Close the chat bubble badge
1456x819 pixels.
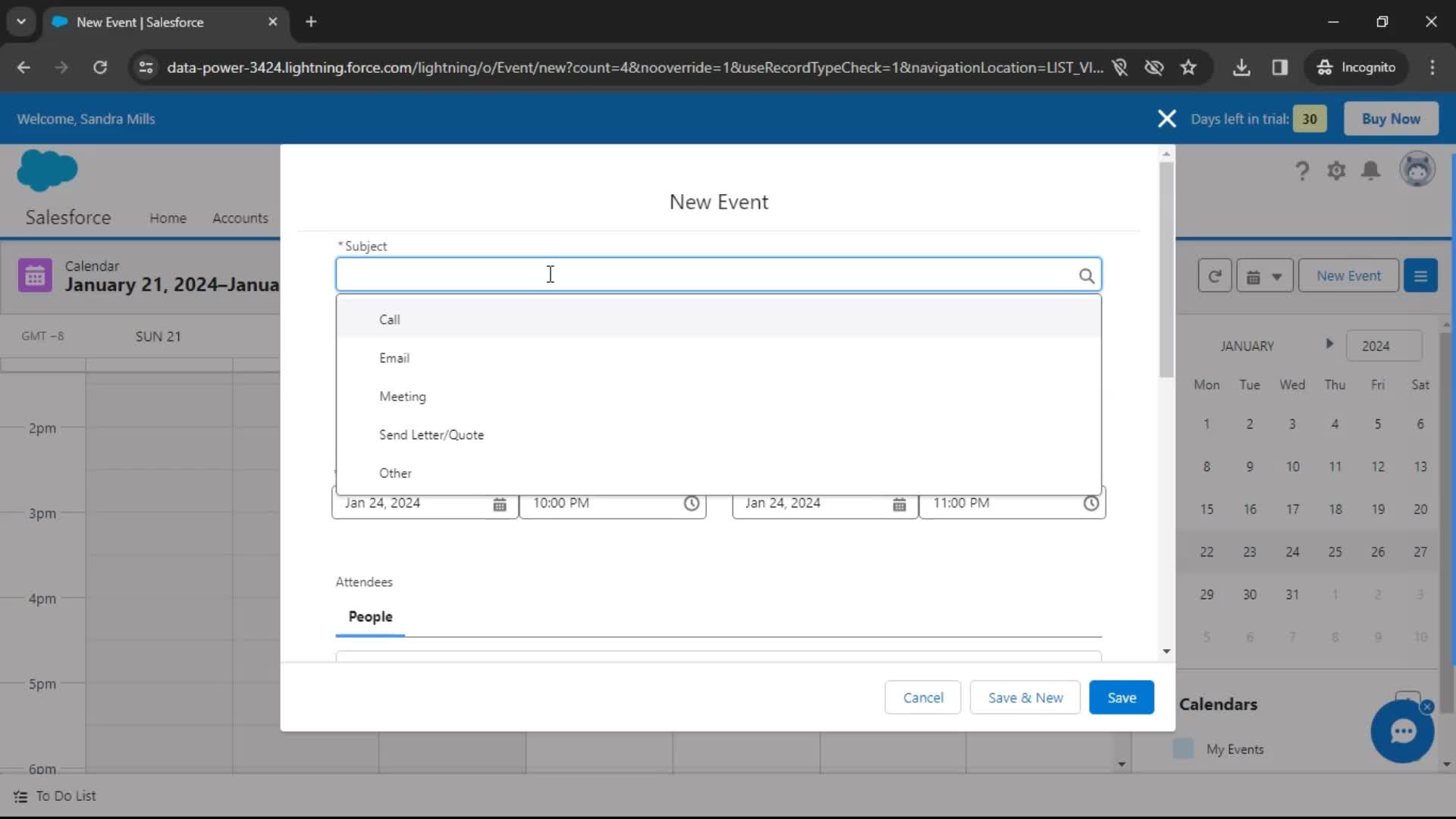click(1427, 707)
